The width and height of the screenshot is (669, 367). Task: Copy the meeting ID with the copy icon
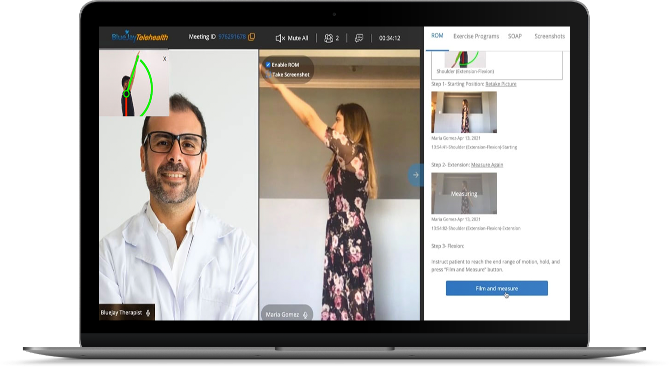252,37
